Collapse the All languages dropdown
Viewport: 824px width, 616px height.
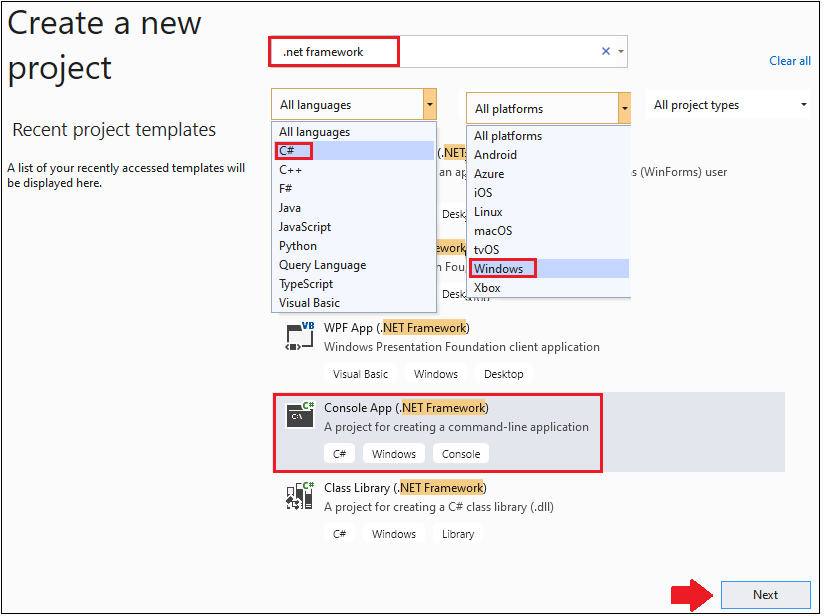429,104
